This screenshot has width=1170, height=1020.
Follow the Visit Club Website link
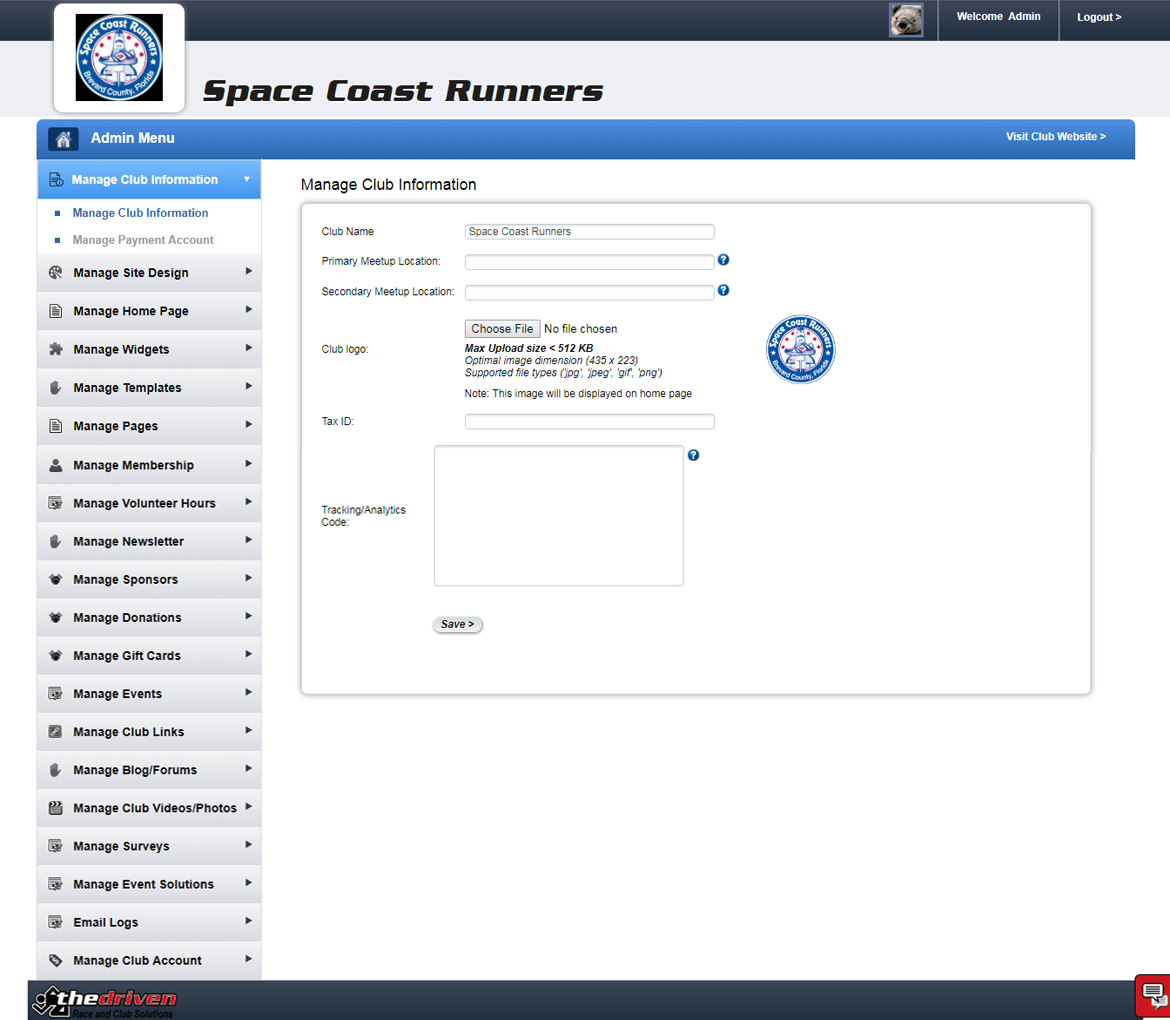click(x=1055, y=137)
